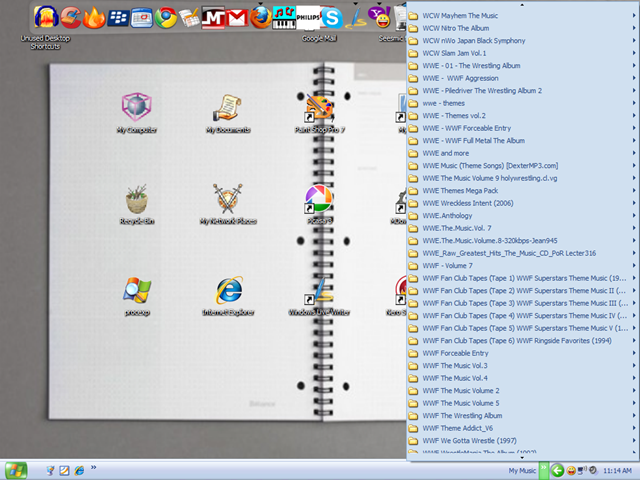Expand arrow for WWE - WWF Forceable Entry
This screenshot has height=480, width=640.
coord(634,128)
